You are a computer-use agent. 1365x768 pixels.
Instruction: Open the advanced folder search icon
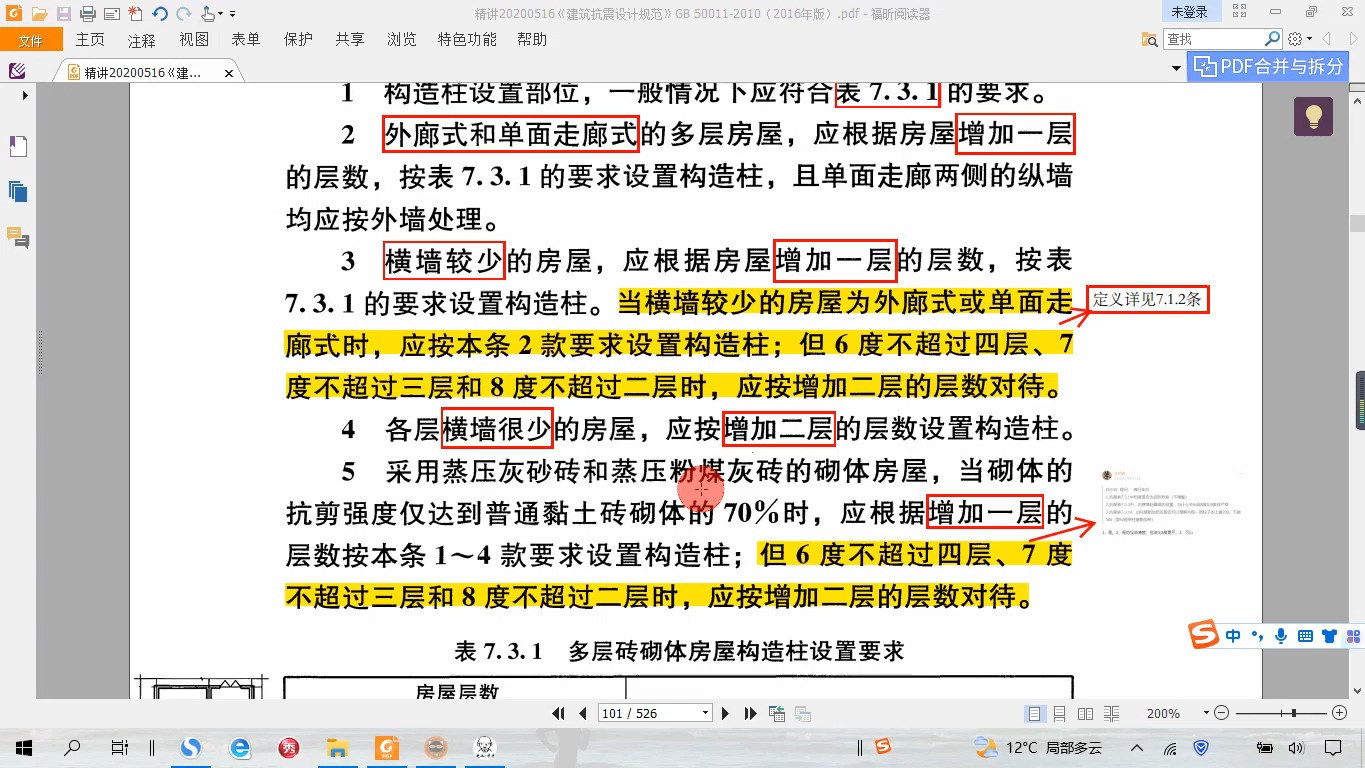pos(1150,39)
